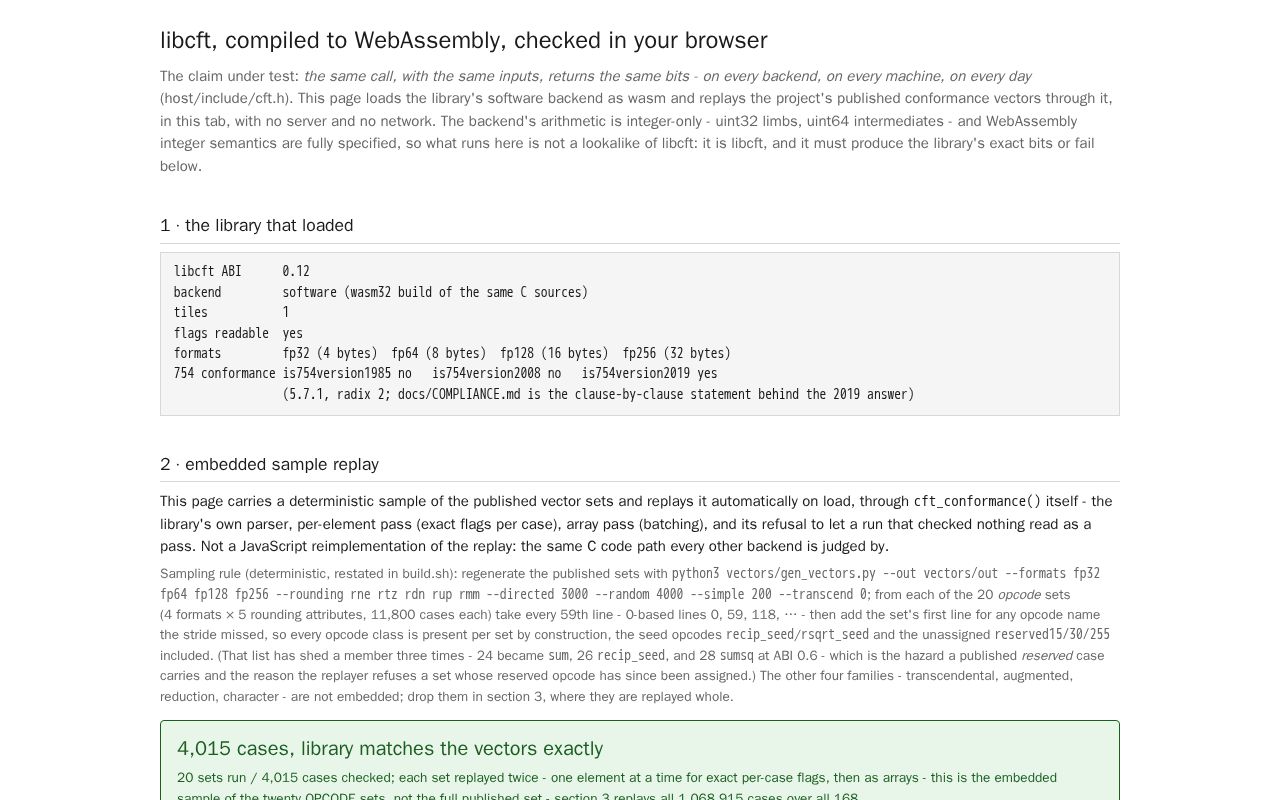Click the page title about libcft WebAssembly
Image resolution: width=1280 pixels, height=800 pixels.
tap(464, 41)
